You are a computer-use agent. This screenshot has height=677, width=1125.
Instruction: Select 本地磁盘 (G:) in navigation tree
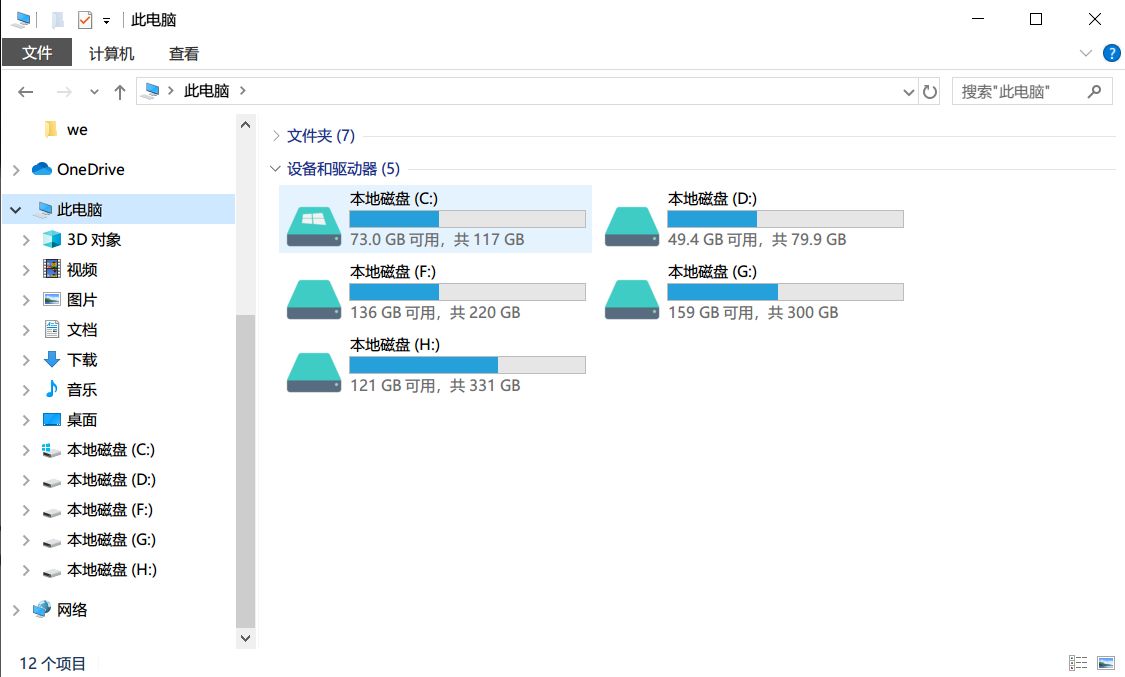pyautogui.click(x=110, y=540)
